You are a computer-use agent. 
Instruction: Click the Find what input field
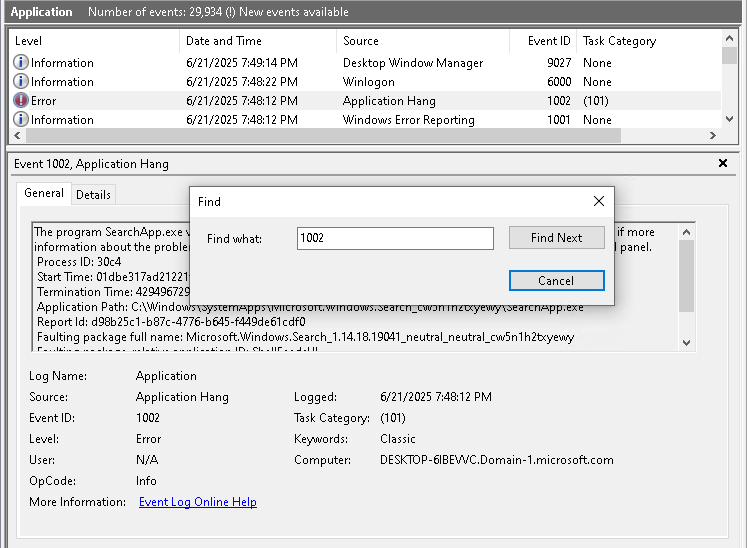pyautogui.click(x=395, y=238)
